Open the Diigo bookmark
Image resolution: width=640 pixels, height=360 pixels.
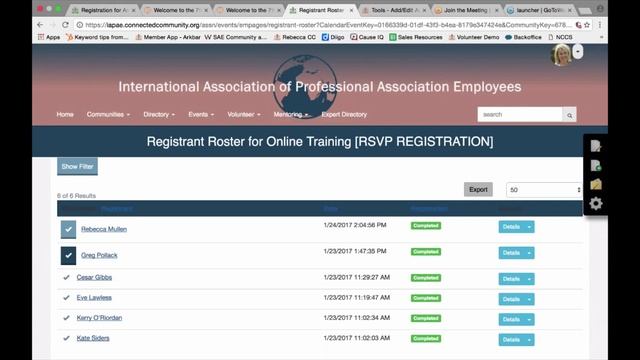point(333,37)
